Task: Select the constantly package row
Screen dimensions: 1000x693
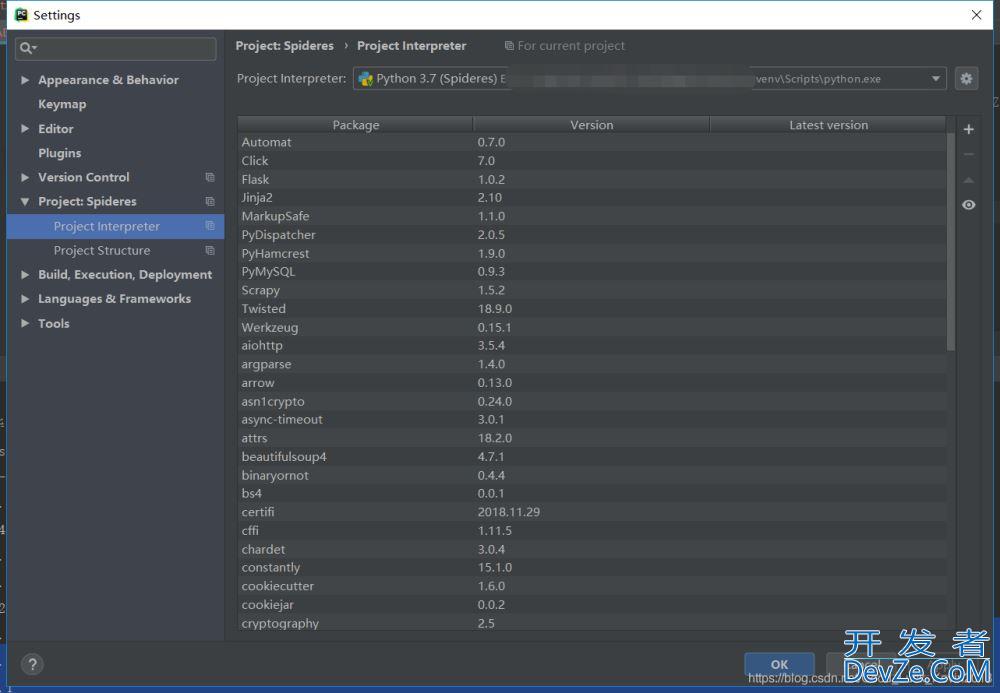Action: pyautogui.click(x=592, y=567)
